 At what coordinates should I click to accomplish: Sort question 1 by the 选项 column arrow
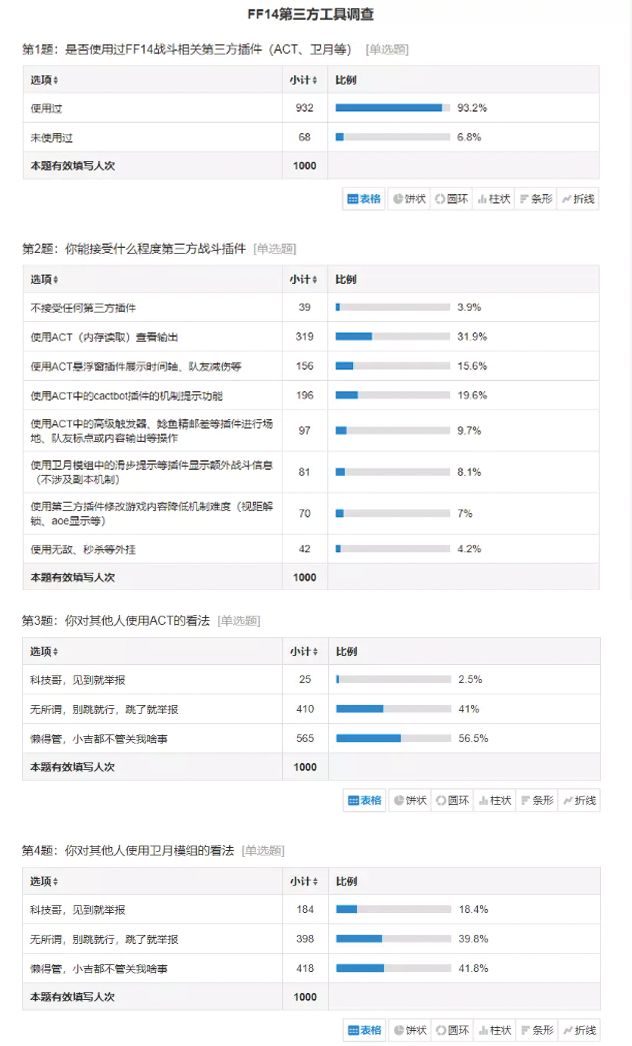56,80
